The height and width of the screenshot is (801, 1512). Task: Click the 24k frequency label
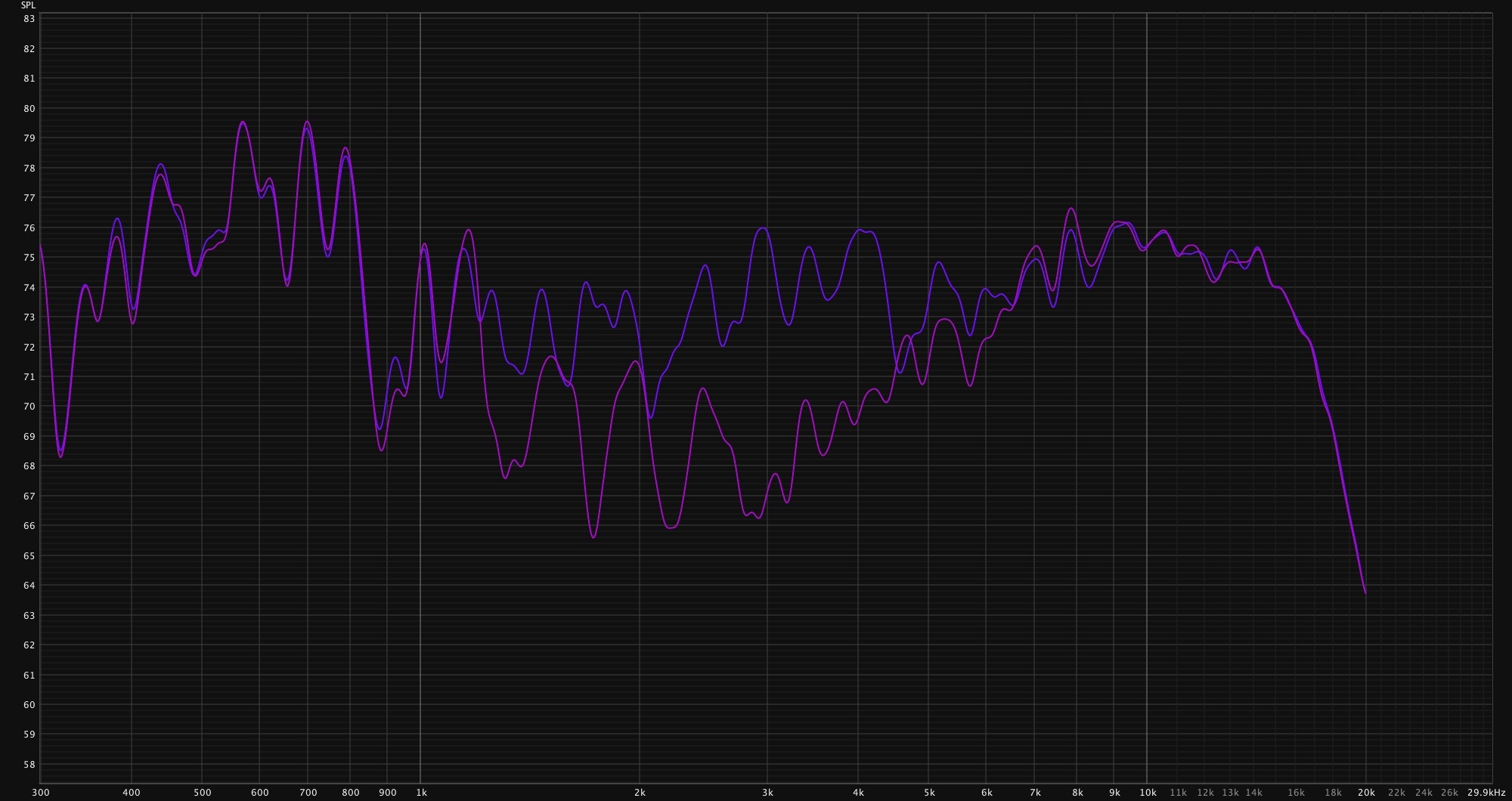coord(1424,793)
